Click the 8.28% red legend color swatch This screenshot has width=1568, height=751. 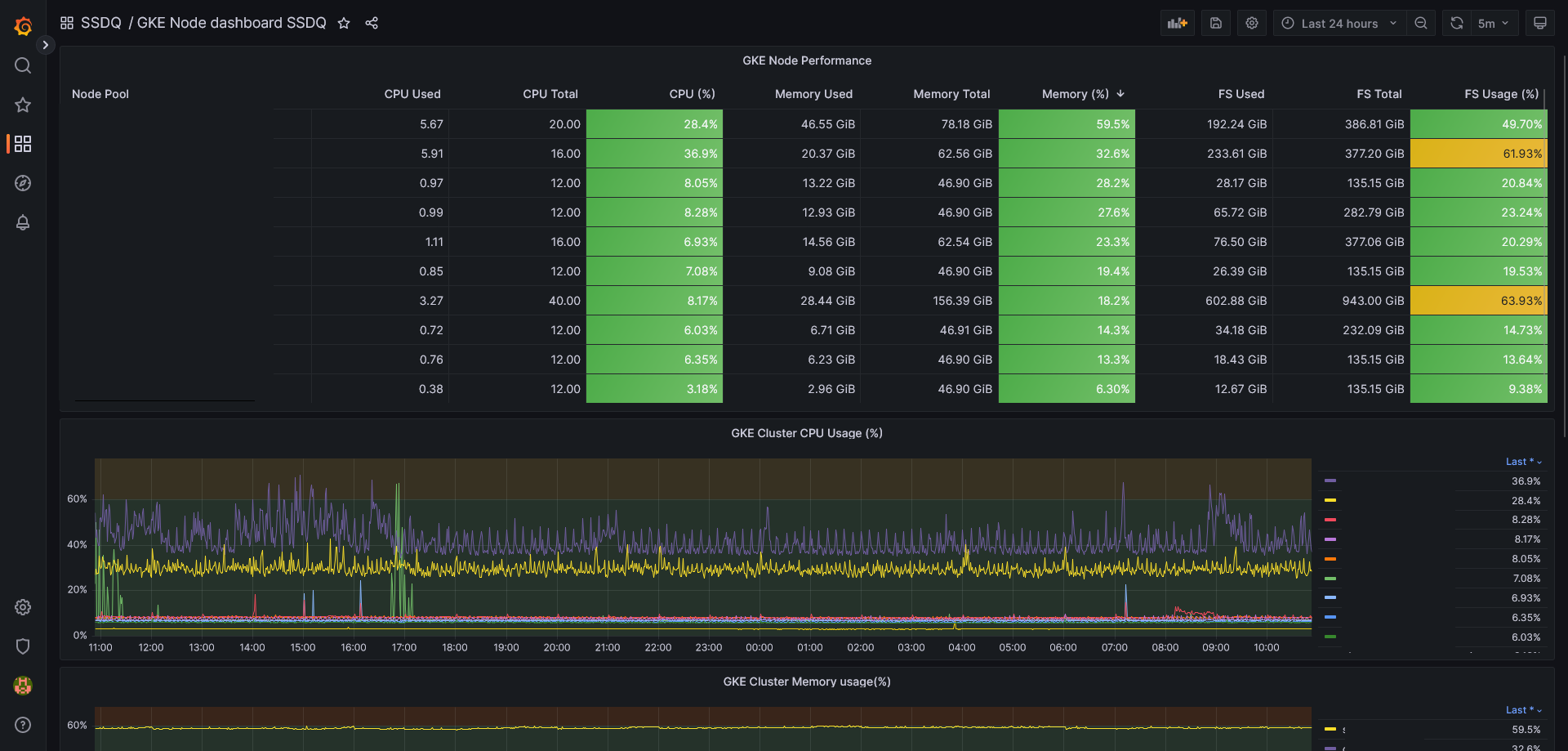coord(1330,520)
